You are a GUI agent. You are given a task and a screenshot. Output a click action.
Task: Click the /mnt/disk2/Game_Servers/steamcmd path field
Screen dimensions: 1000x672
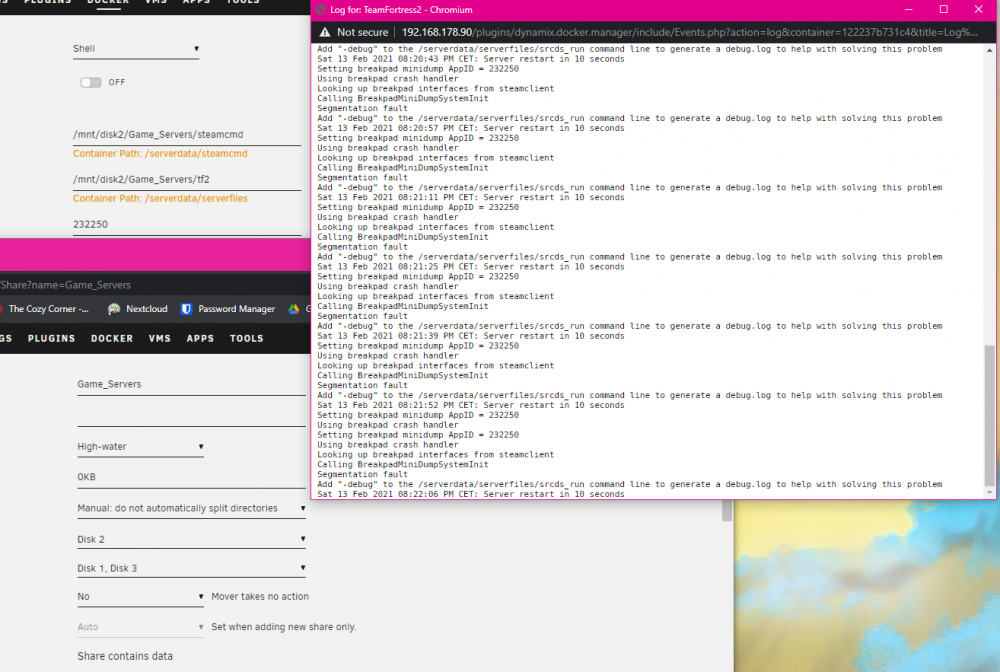[187, 135]
